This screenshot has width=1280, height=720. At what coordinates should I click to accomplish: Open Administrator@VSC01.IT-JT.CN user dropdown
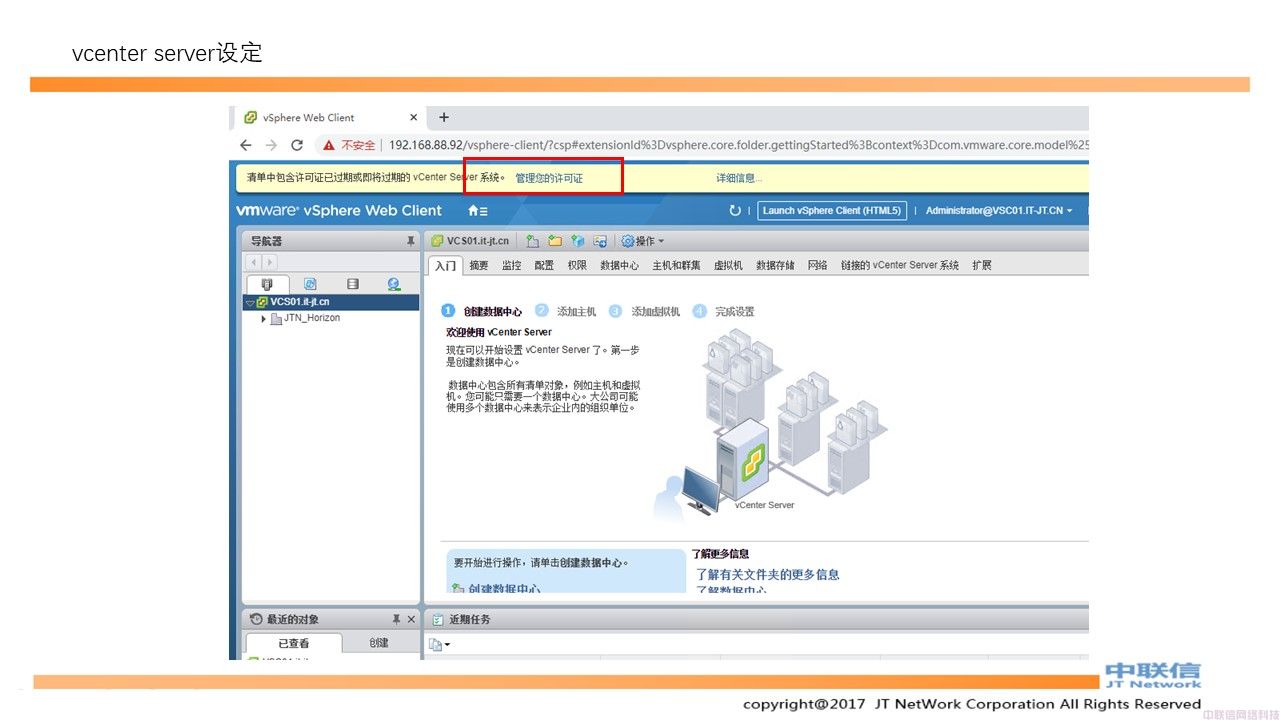coord(999,211)
